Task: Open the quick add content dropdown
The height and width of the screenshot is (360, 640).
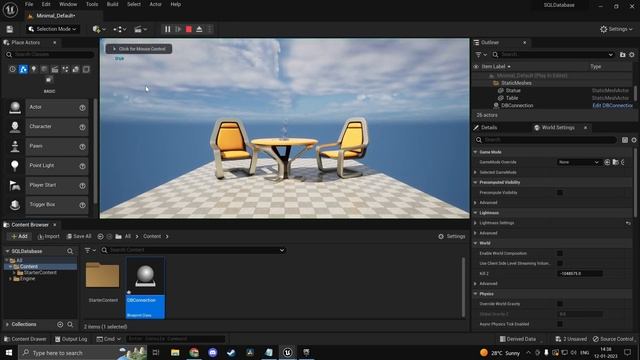Action: click(99, 29)
